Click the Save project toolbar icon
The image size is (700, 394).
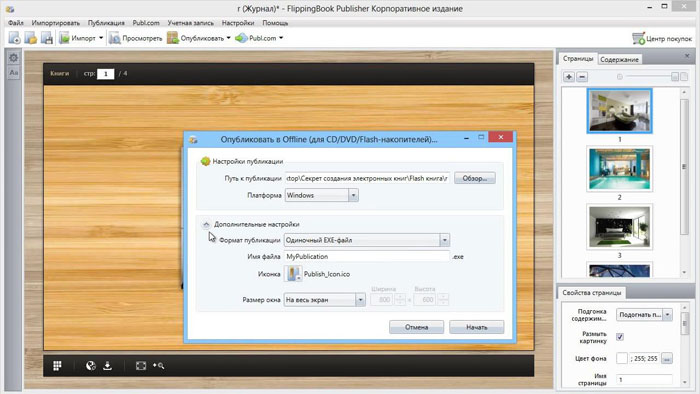pos(46,38)
